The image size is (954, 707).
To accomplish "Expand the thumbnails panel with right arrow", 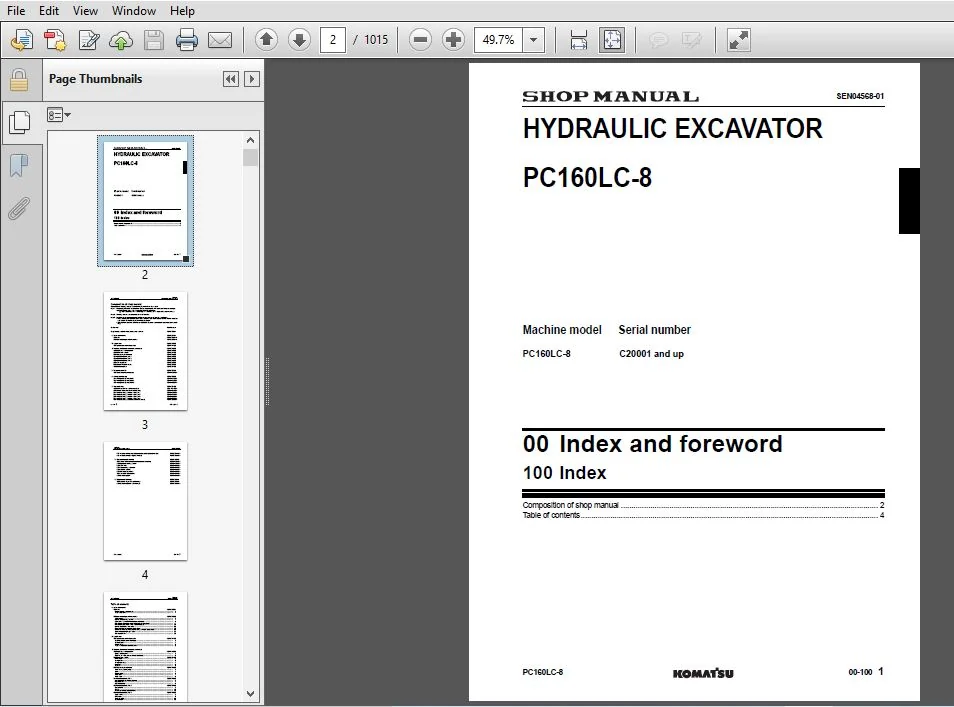I will (x=252, y=79).
